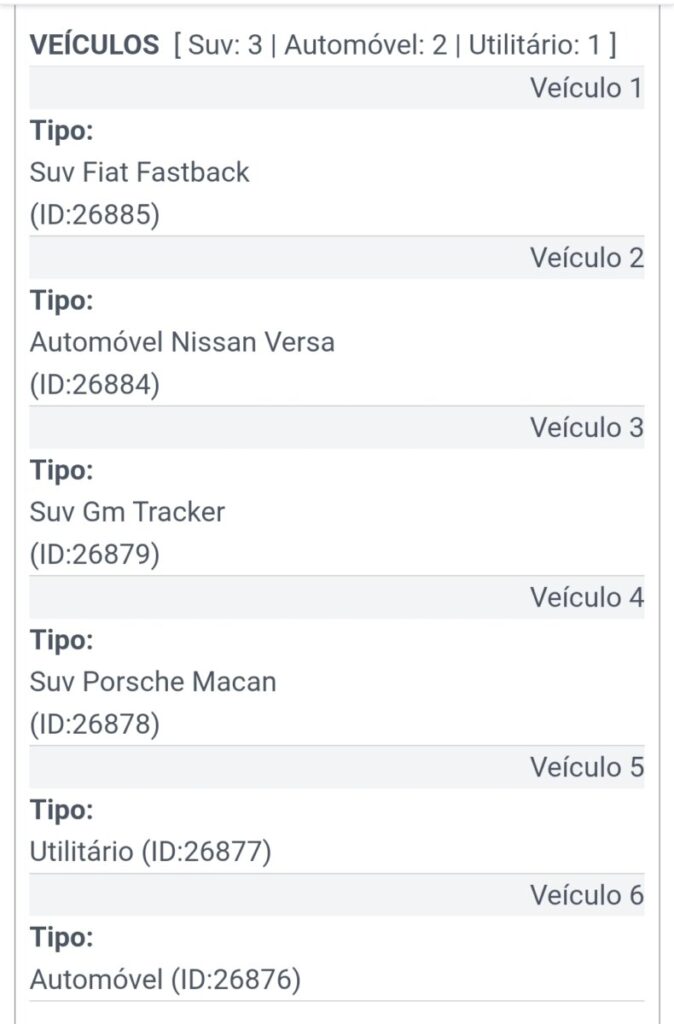Click the VEÍCULOS section heading
The image size is (674, 1024).
[94, 45]
